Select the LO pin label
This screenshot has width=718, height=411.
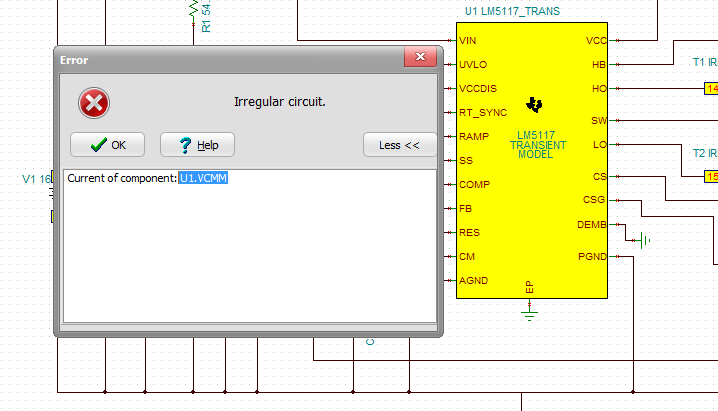[600, 145]
